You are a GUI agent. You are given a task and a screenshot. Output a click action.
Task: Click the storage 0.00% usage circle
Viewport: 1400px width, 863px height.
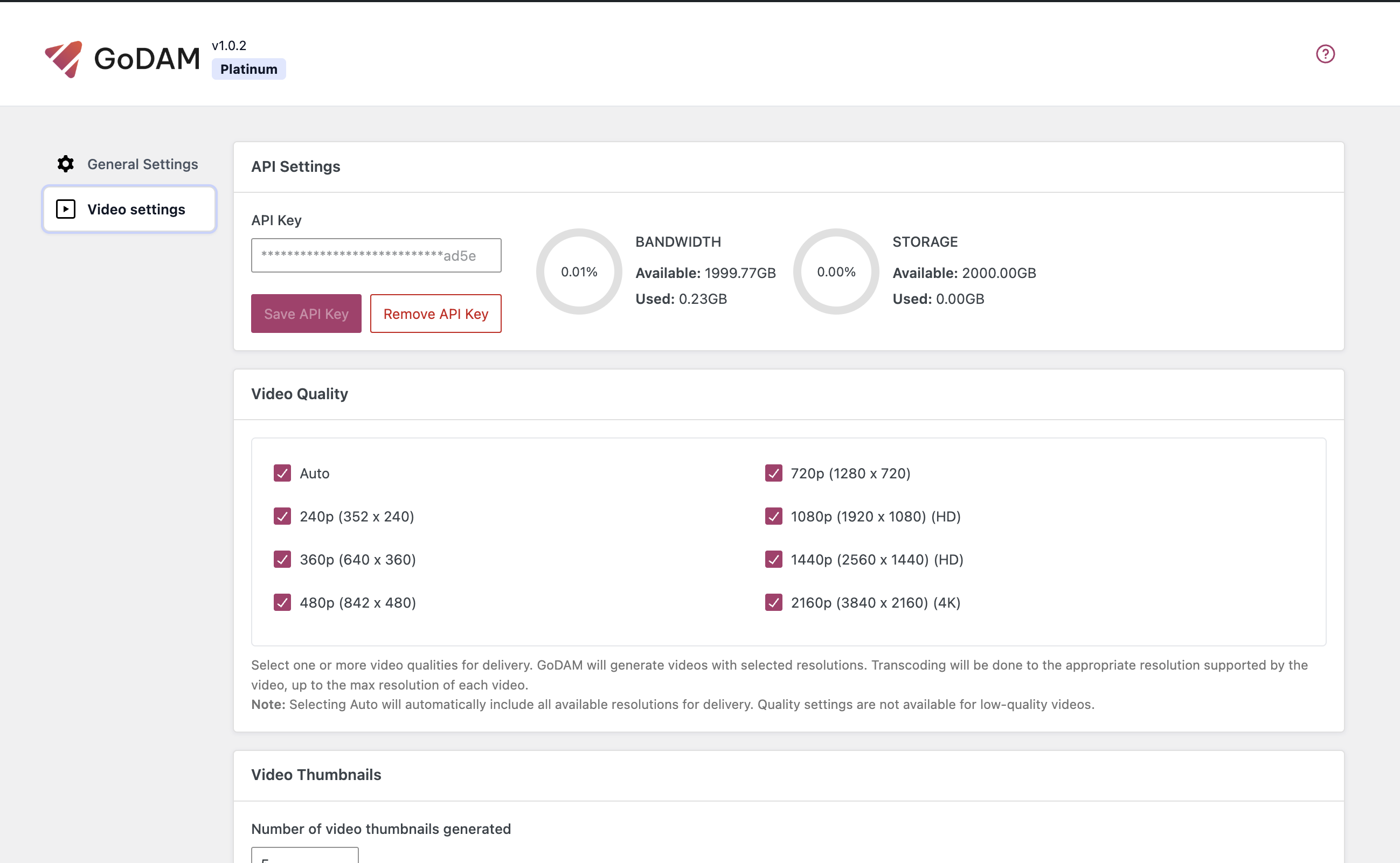tap(835, 272)
